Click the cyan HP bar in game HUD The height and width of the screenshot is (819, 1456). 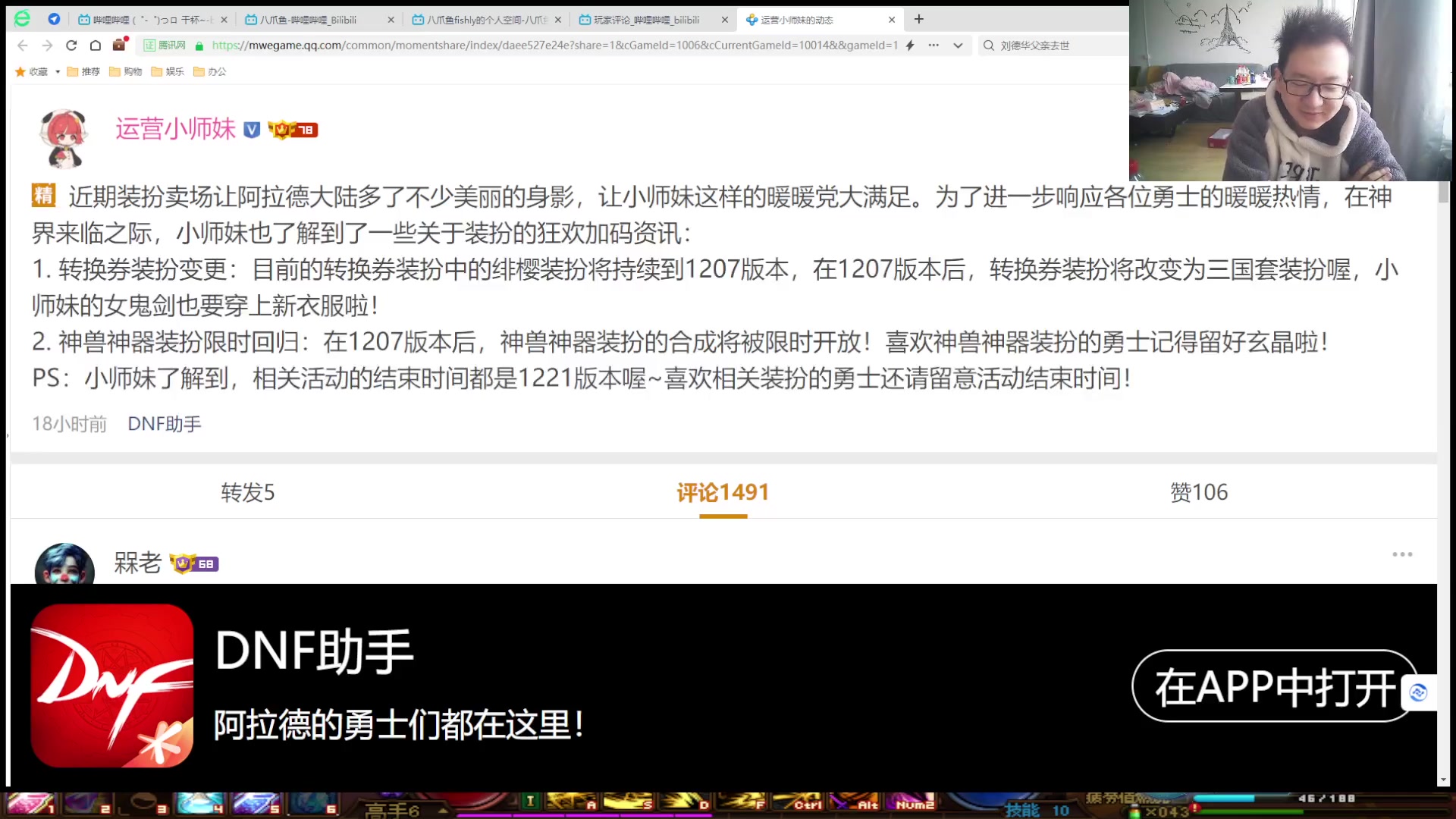[1225, 798]
